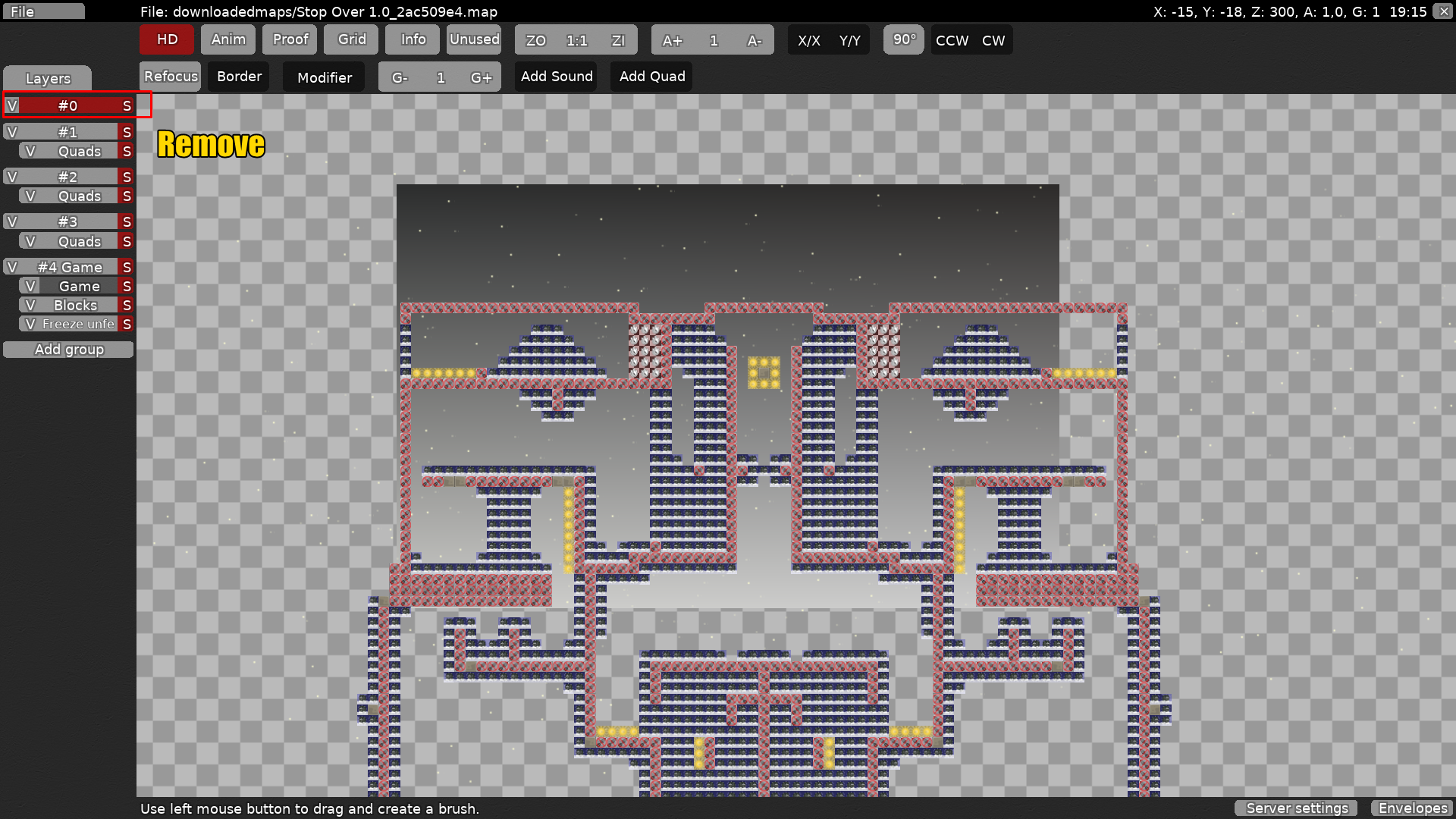Image resolution: width=1456 pixels, height=819 pixels.
Task: Select the Layers tab
Action: click(x=48, y=78)
